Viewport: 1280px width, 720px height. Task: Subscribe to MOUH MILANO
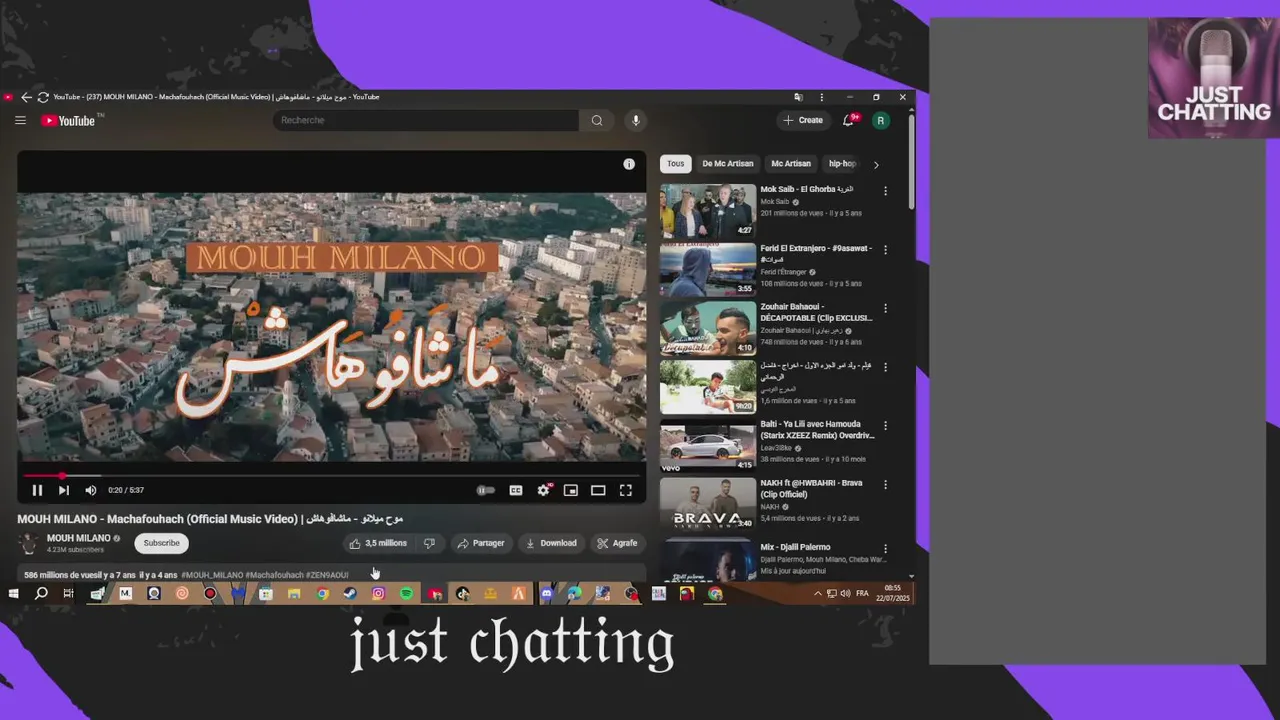click(x=161, y=543)
